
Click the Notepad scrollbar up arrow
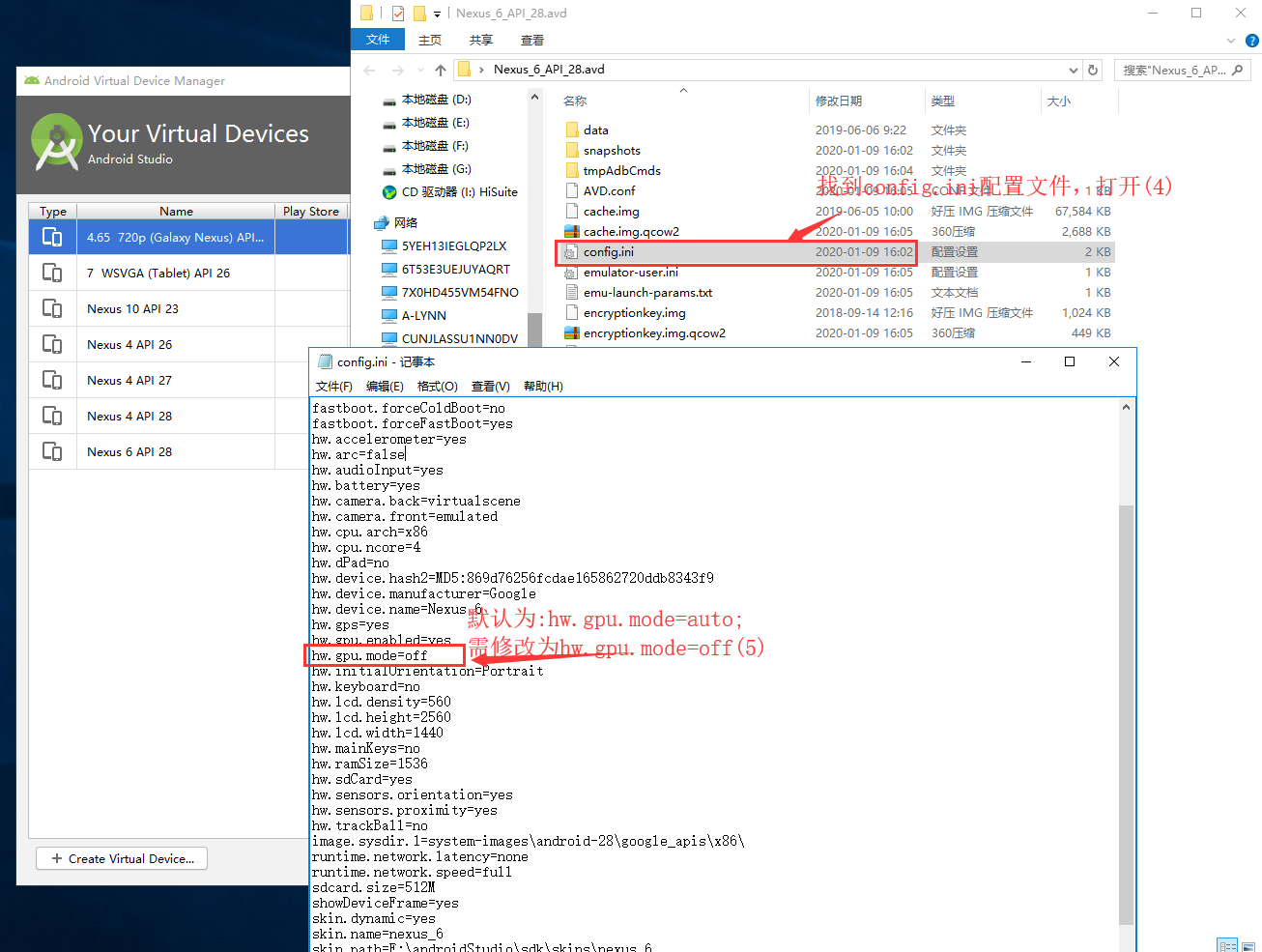click(1126, 407)
